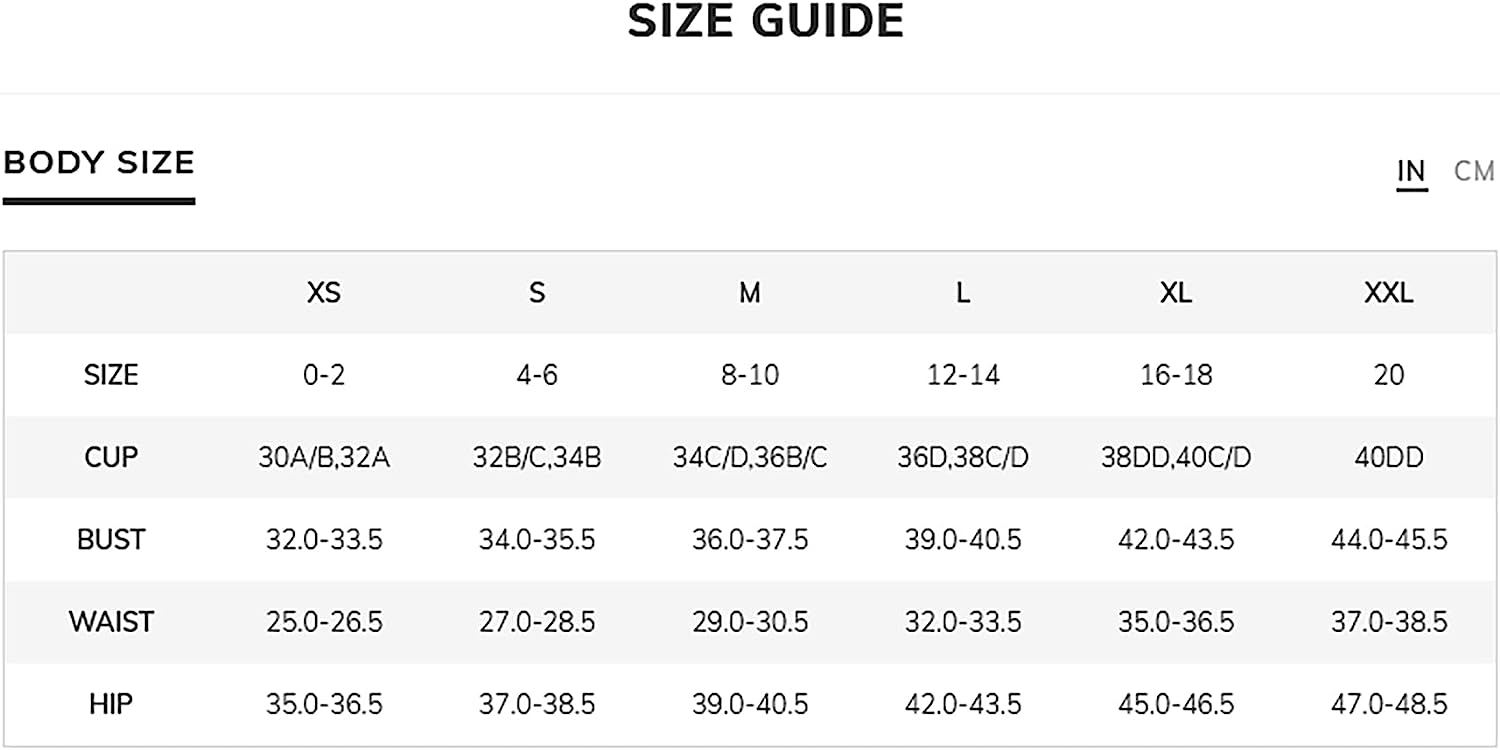Click the HIP row label
Viewport: 1500px width, 750px height.
click(x=111, y=704)
